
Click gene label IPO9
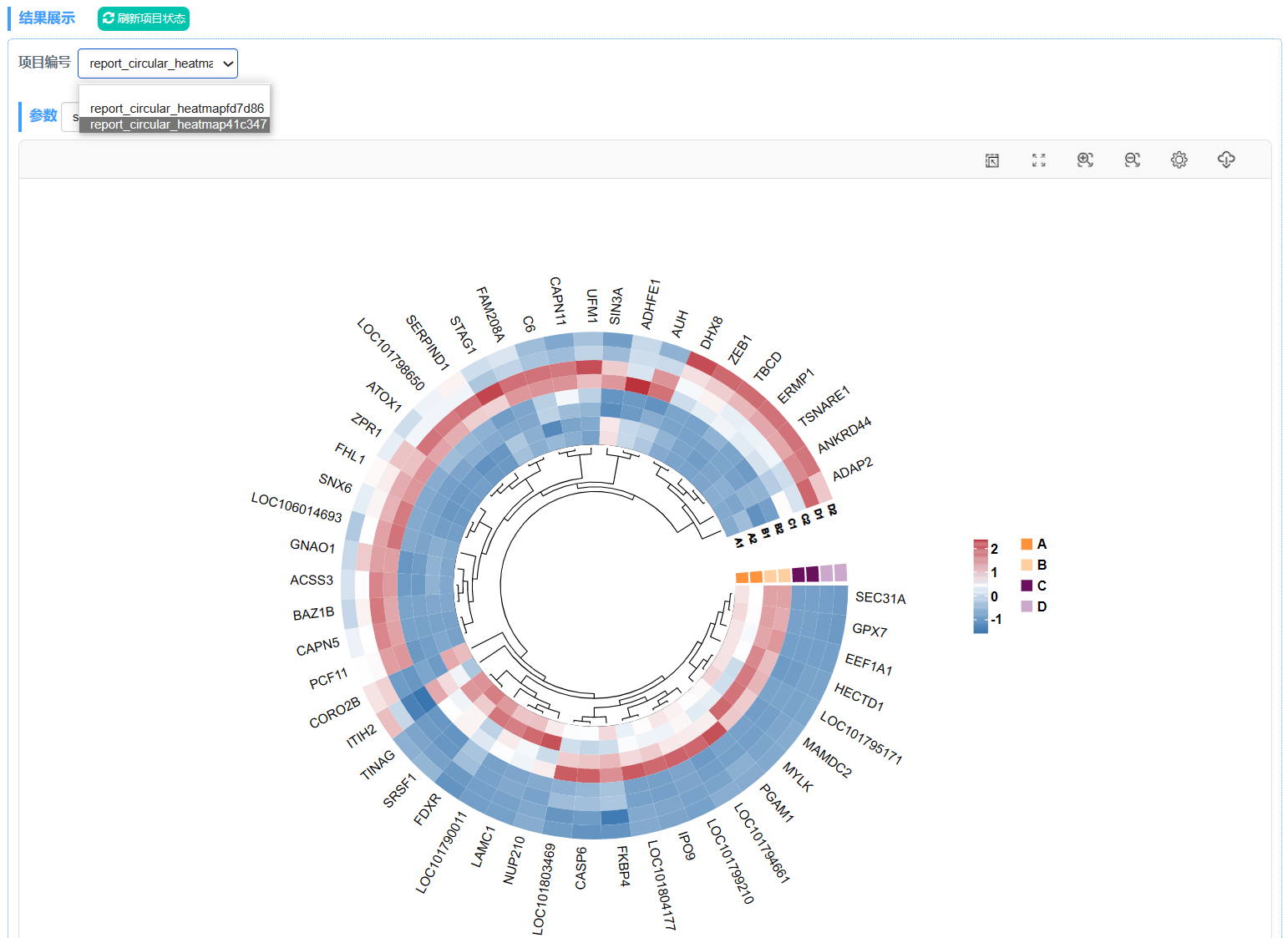click(686, 845)
